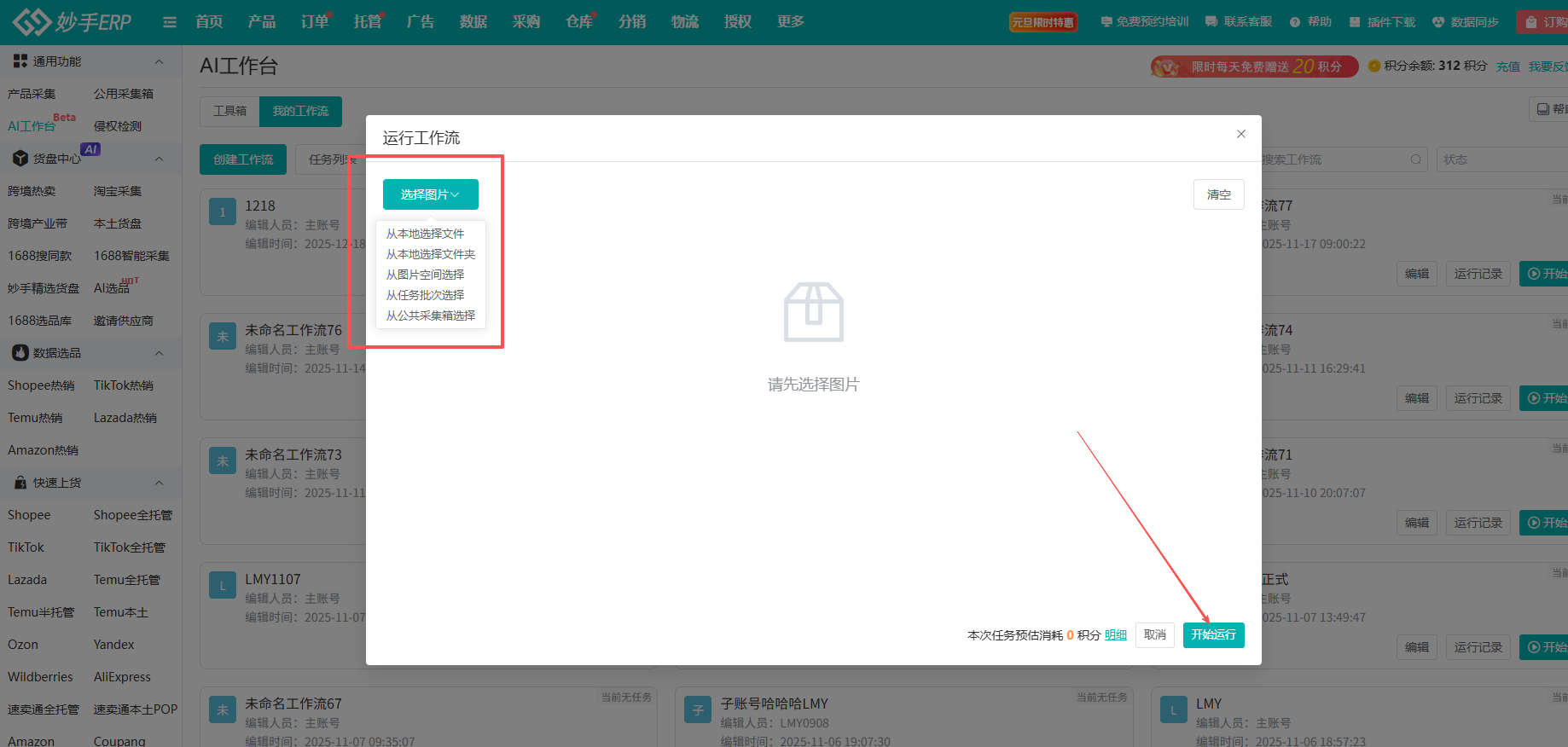This screenshot has height=747, width=1568.
Task: Open AI工作台 in the sidebar
Action: coord(32,126)
